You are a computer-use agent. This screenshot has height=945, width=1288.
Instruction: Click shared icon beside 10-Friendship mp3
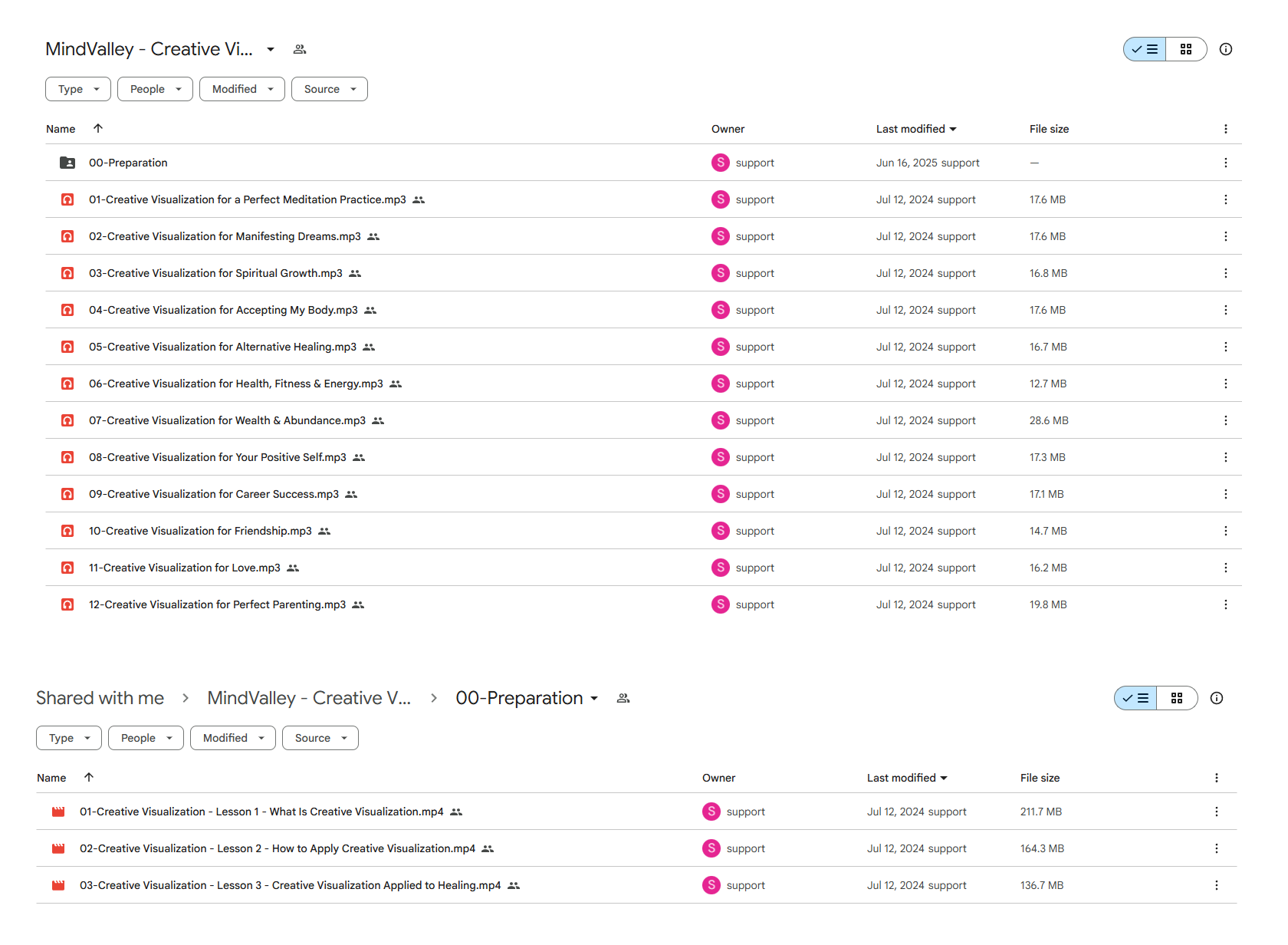pyautogui.click(x=324, y=531)
